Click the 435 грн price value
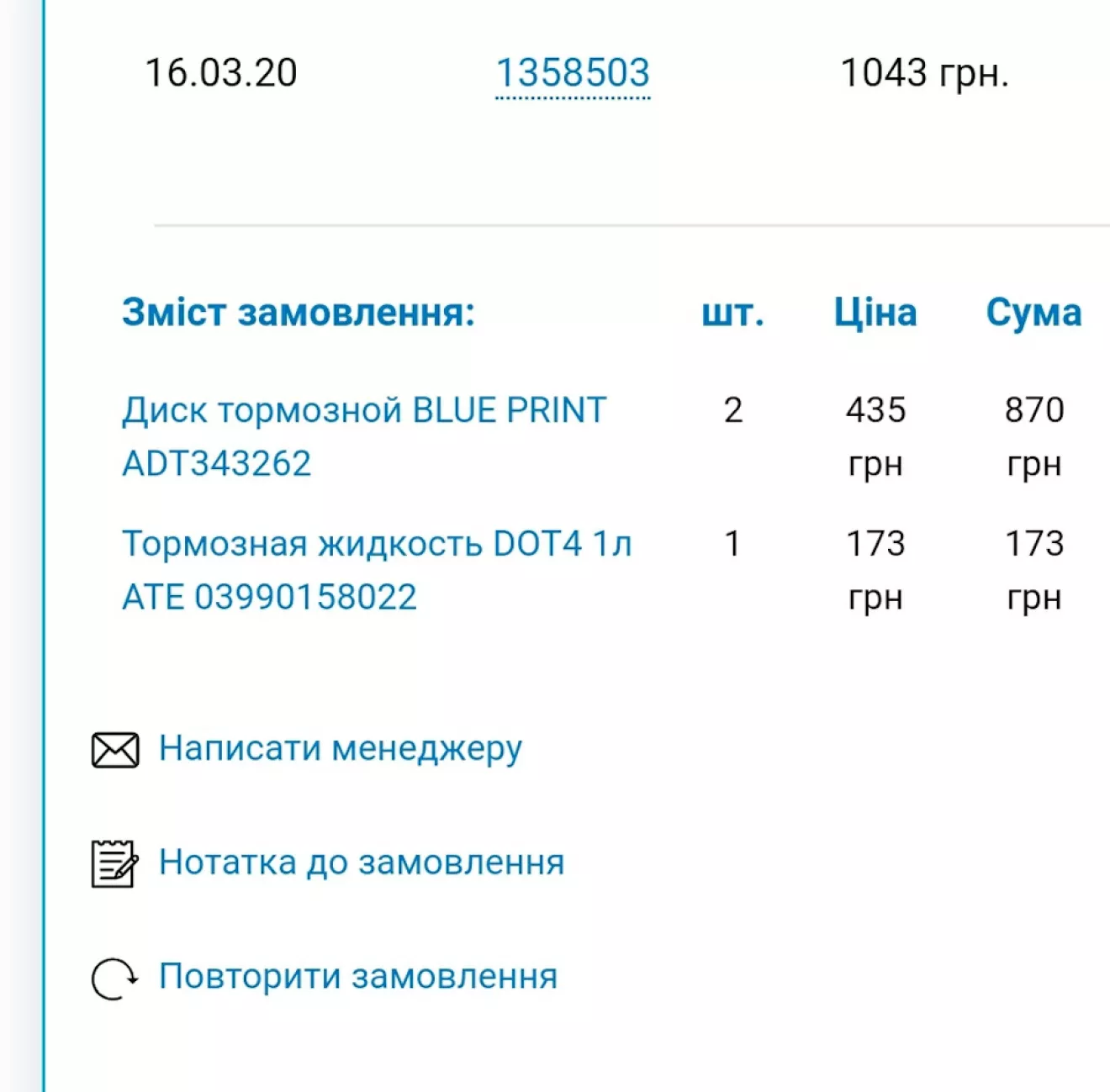The height and width of the screenshot is (1092, 1110). click(x=875, y=436)
